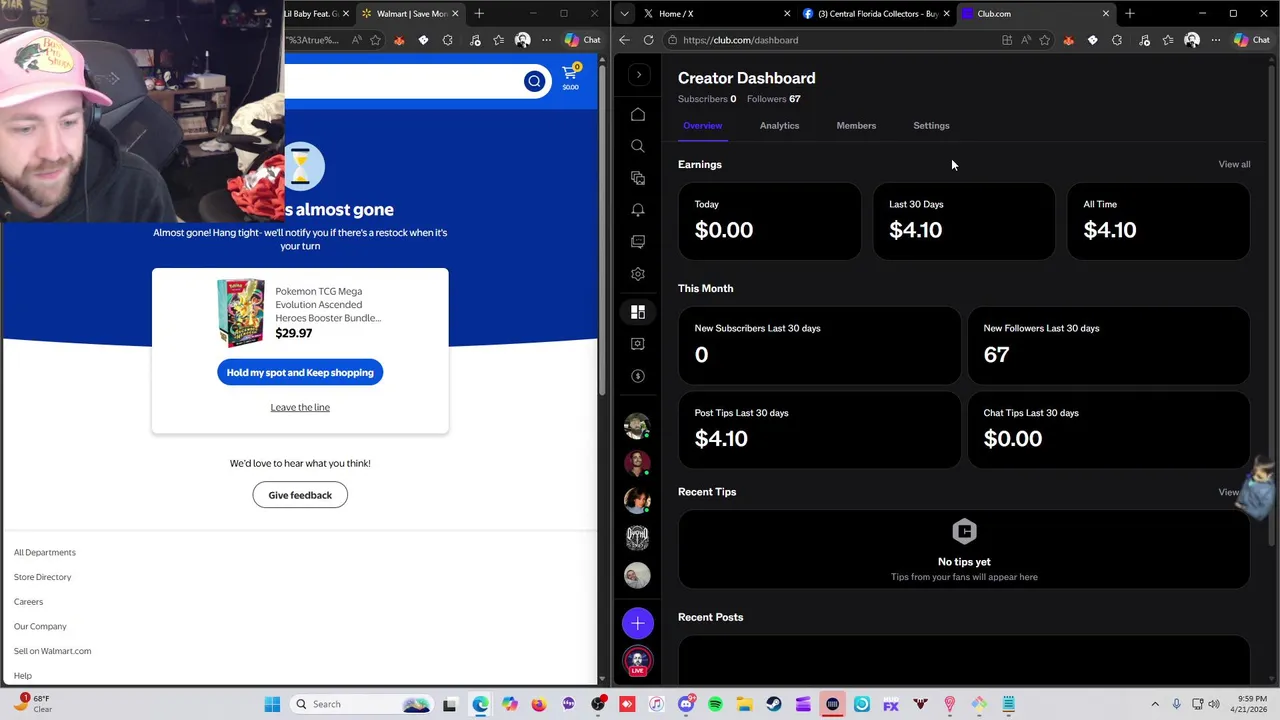1280x720 pixels.
Task: Open the messages icon in Club sidebar
Action: 638,242
